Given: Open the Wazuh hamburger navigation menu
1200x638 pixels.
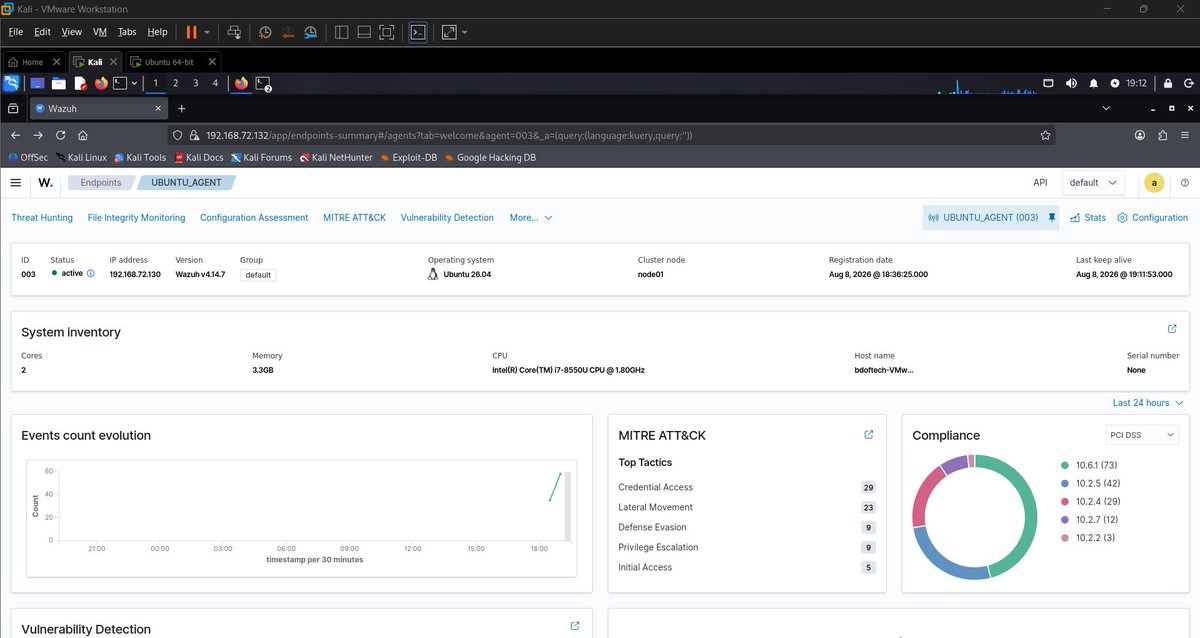Looking at the screenshot, I should pos(15,183).
